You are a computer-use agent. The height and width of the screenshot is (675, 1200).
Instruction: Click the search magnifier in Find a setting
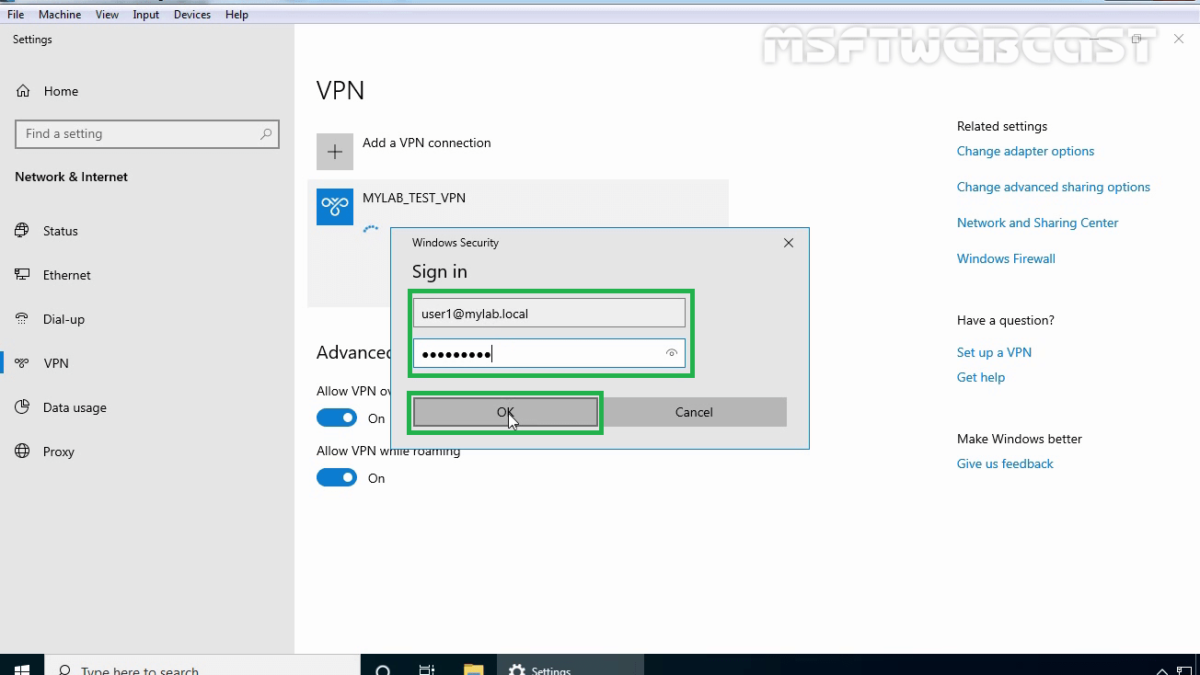266,134
